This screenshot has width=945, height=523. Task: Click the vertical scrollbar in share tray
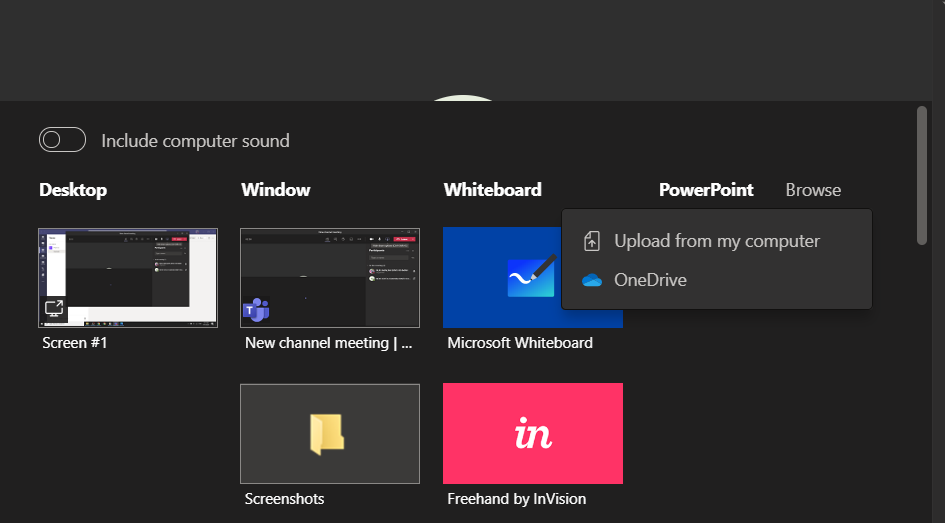[921, 175]
